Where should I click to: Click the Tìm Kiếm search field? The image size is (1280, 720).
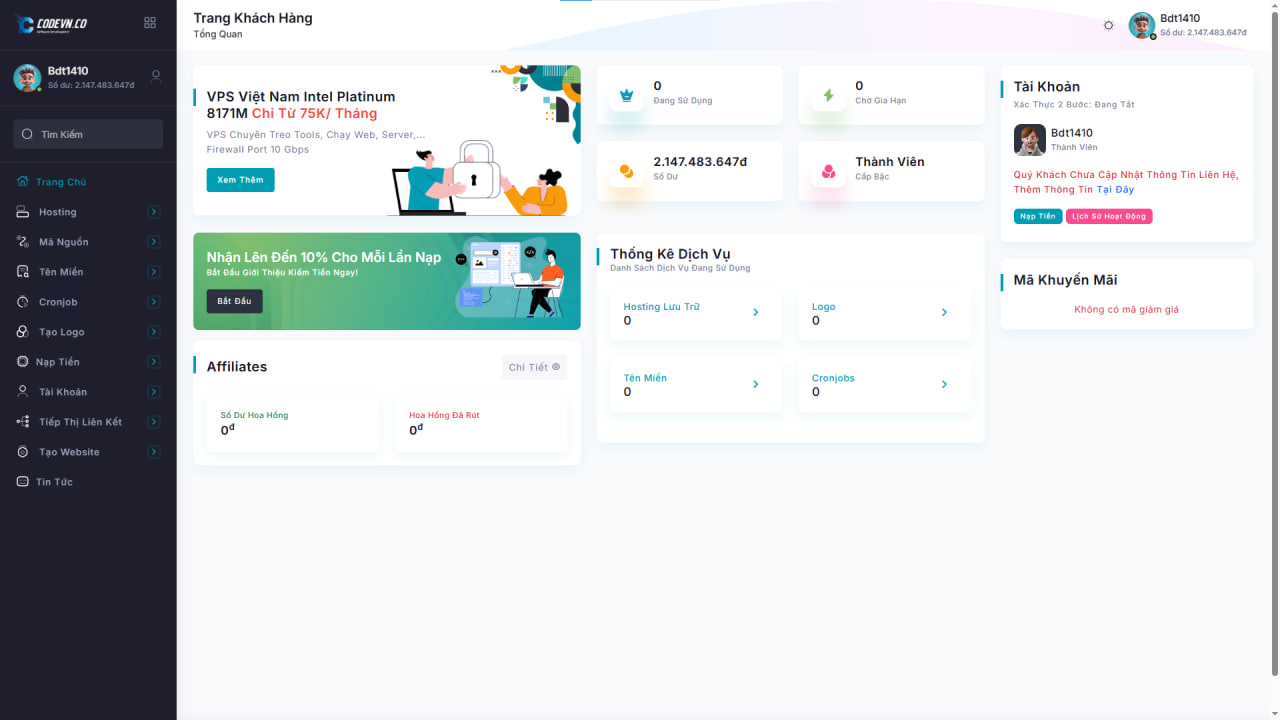[x=88, y=134]
